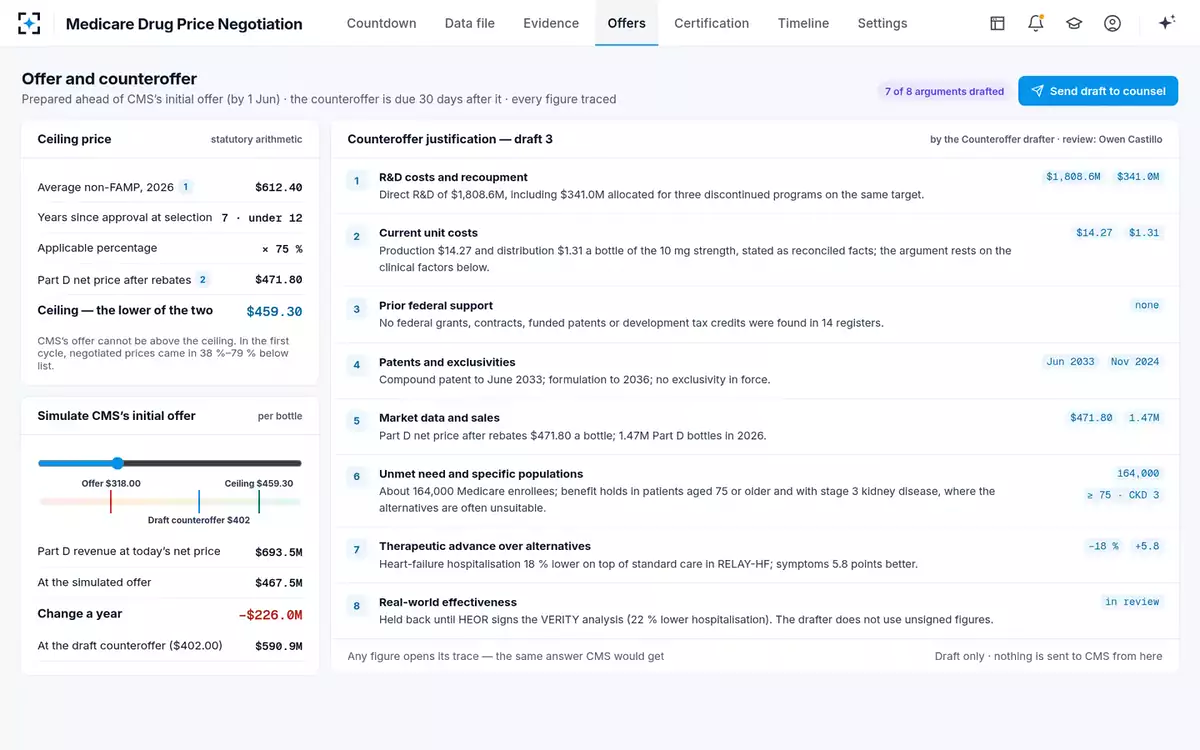The image size is (1200, 750).
Task: Open the graduation cap learning icon
Action: click(x=1074, y=23)
